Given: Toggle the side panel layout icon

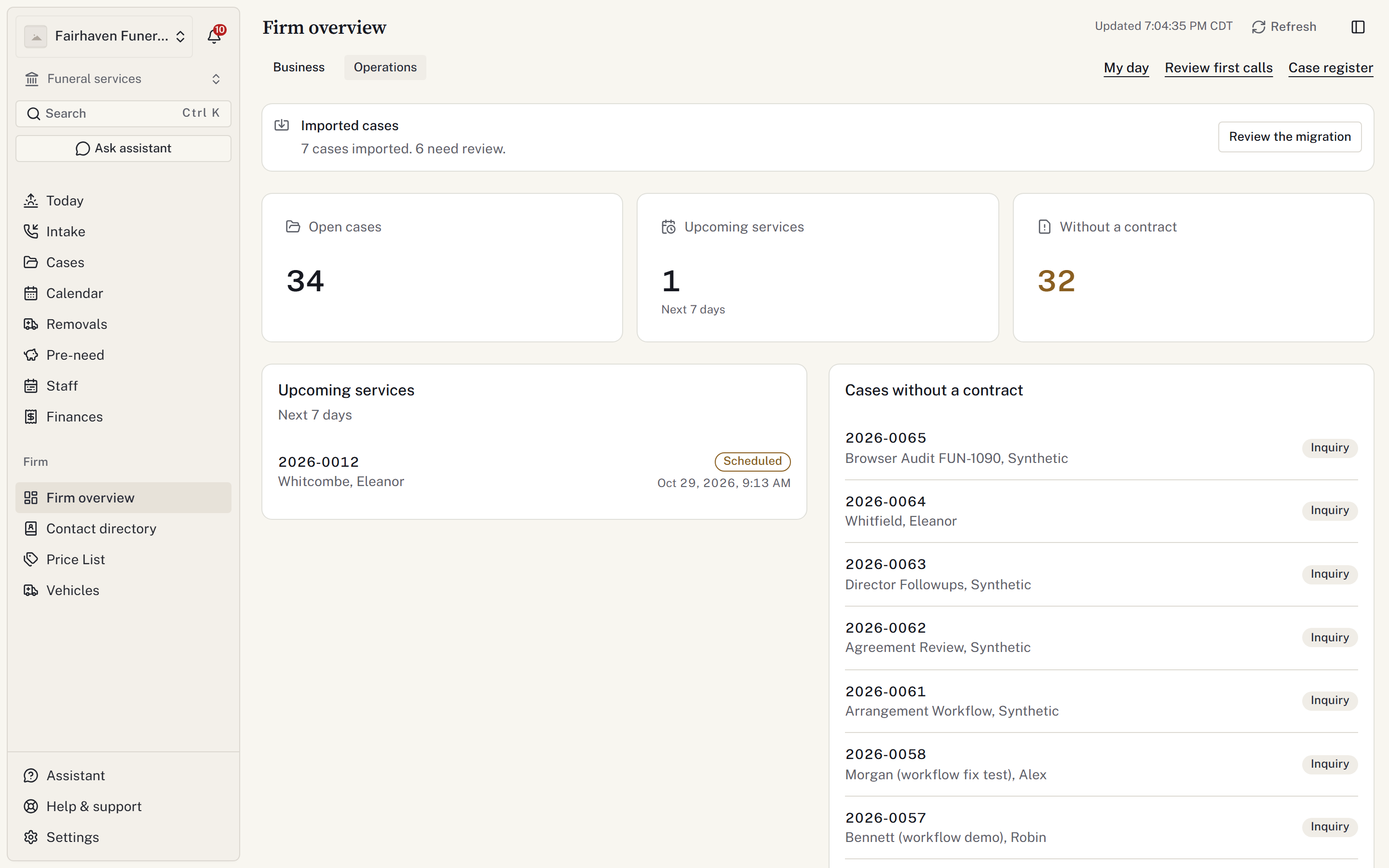Looking at the screenshot, I should pyautogui.click(x=1358, y=27).
